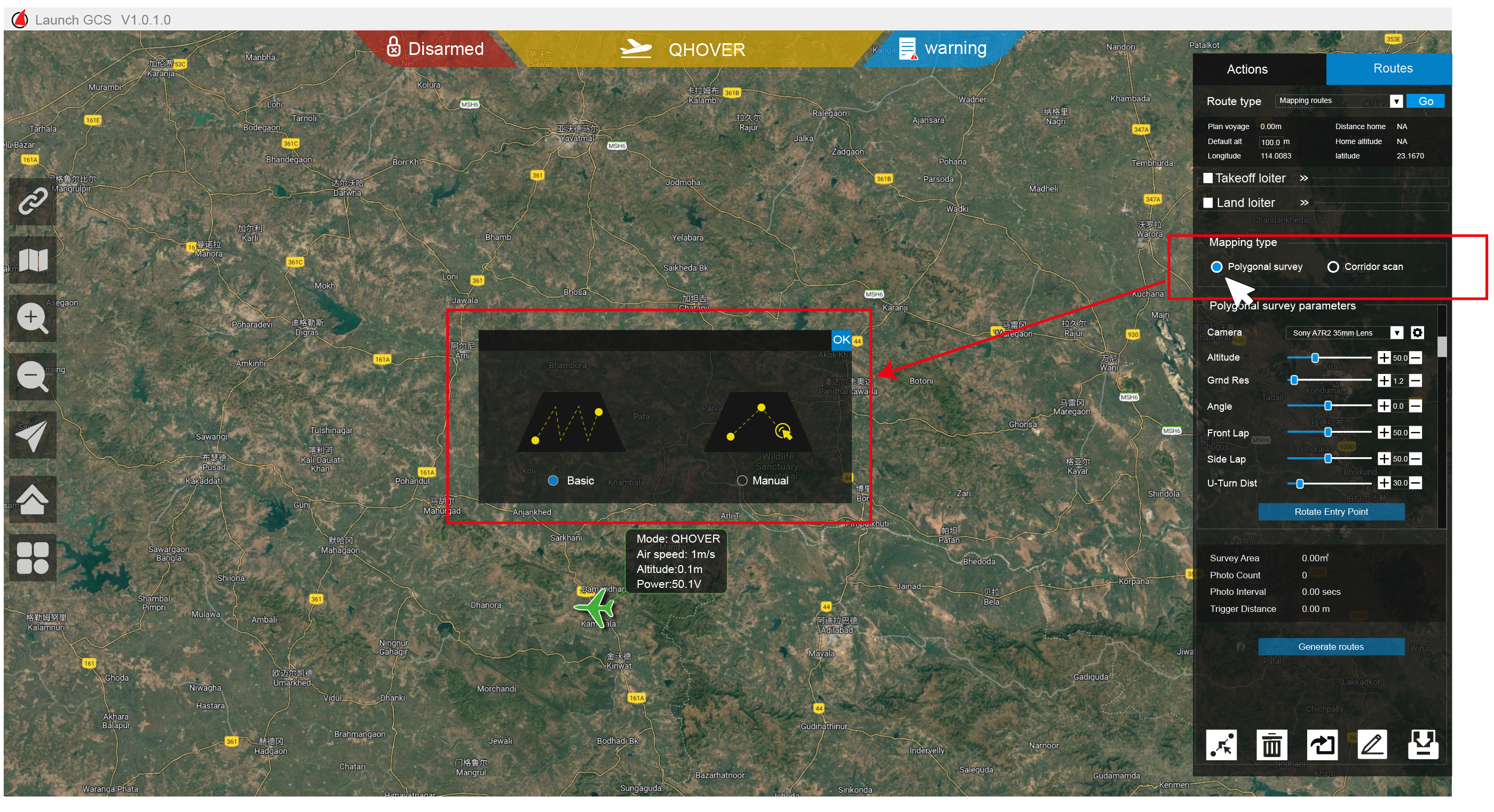Click the link connection icon in sidebar
Image resolution: width=1494 pixels, height=812 pixels.
tap(33, 201)
